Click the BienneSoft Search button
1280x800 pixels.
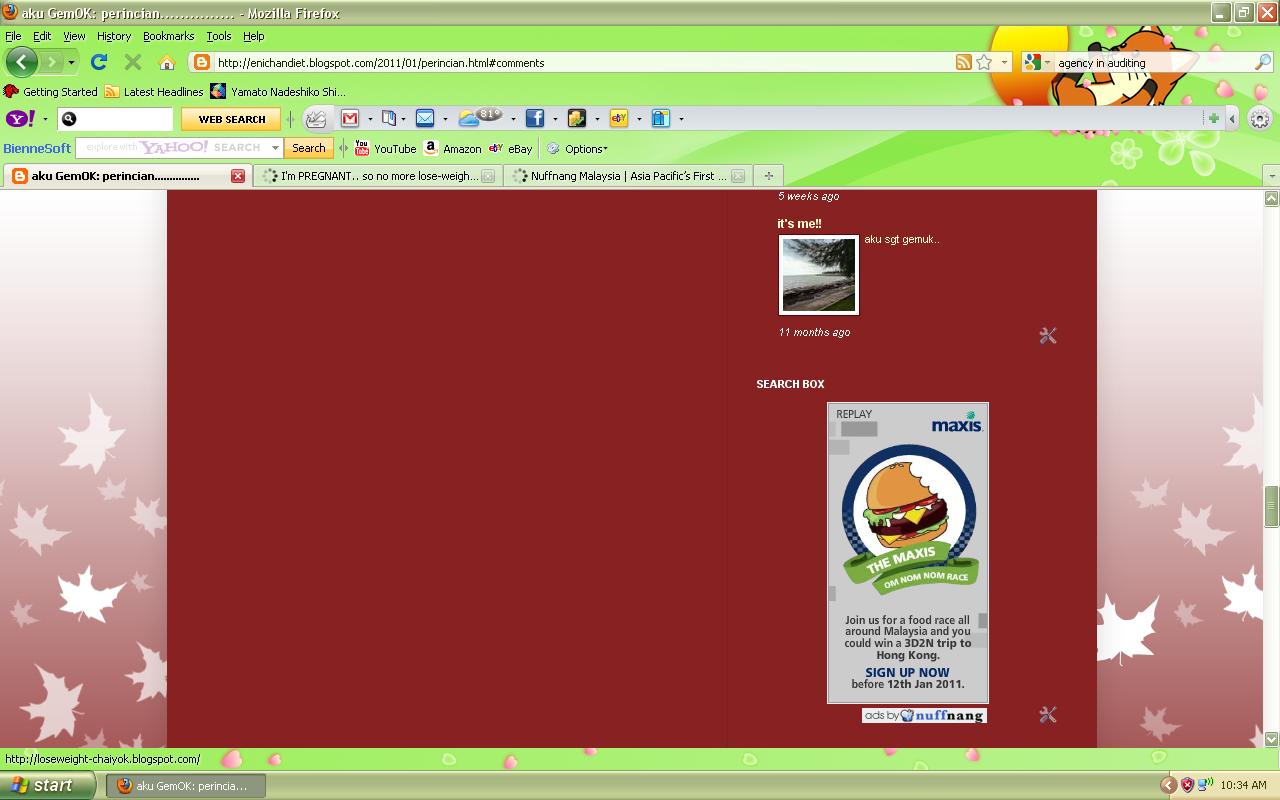[x=308, y=148]
